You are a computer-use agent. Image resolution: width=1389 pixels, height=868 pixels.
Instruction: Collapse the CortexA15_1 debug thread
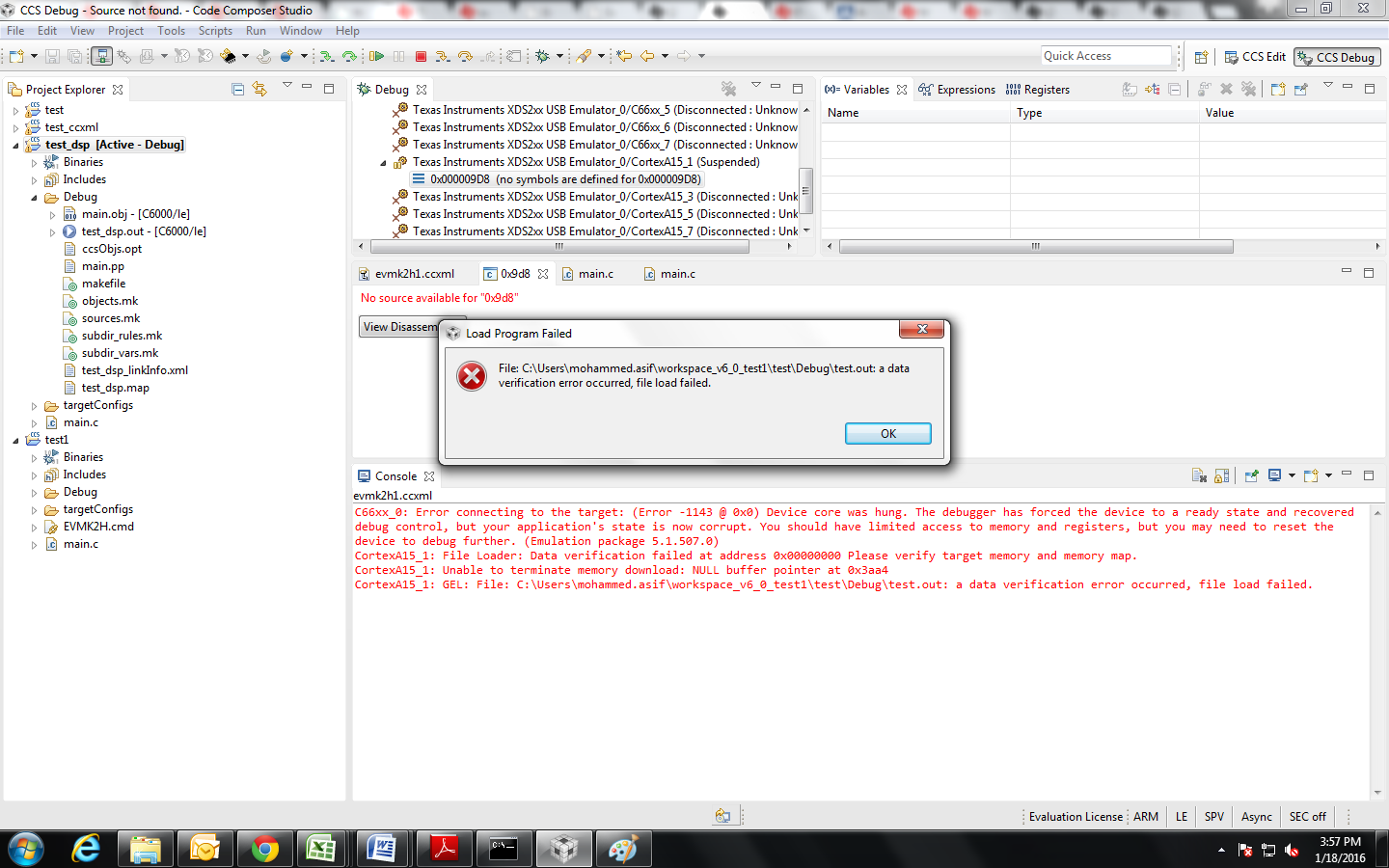click(383, 163)
